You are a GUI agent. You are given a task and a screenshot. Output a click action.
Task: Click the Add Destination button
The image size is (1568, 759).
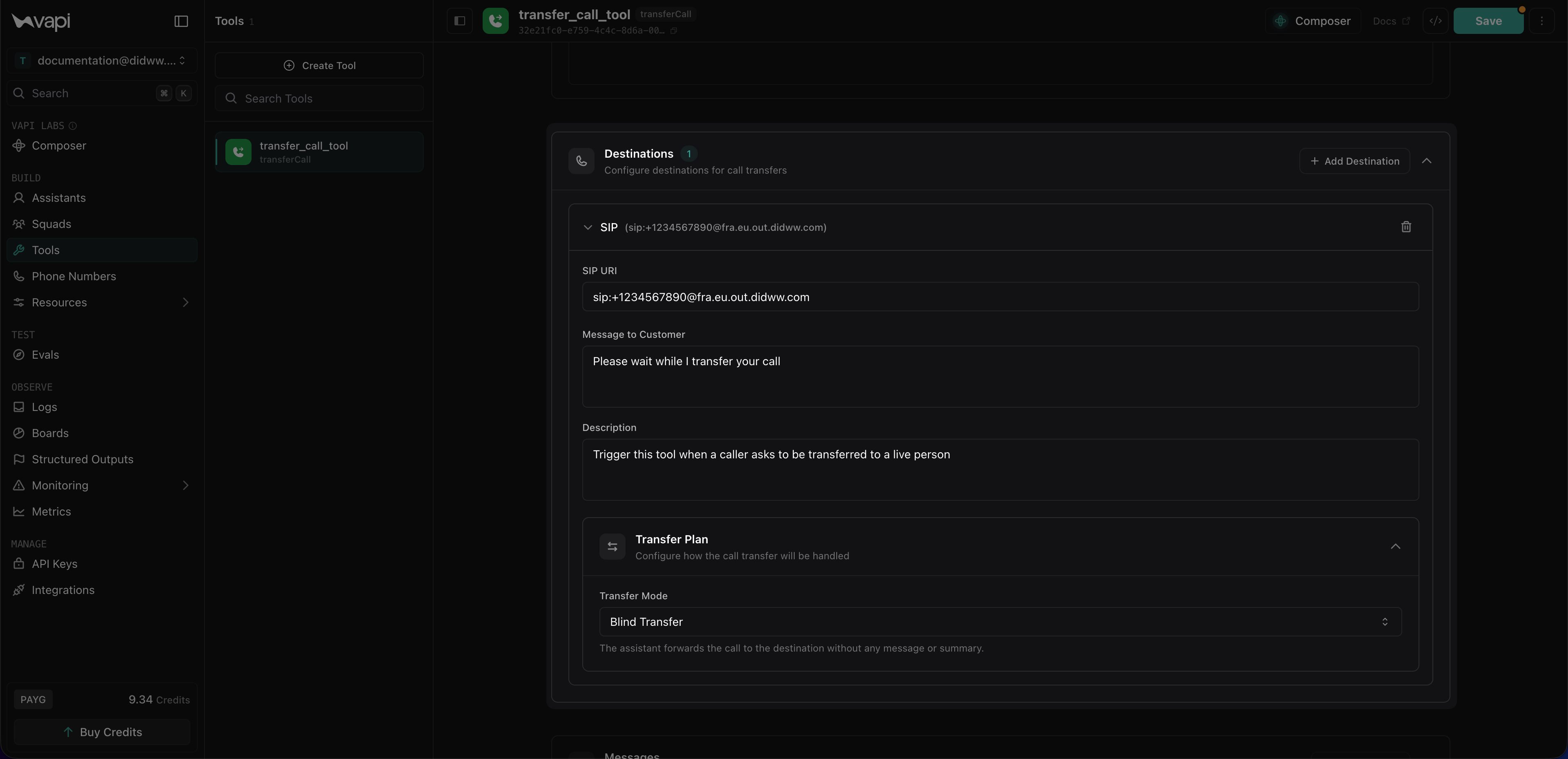click(1354, 161)
